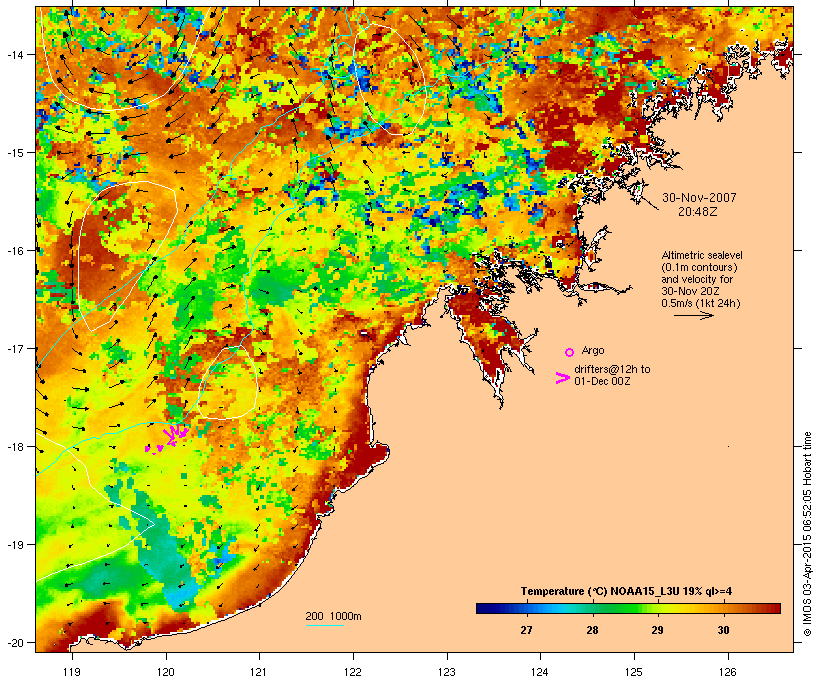The width and height of the screenshot is (820, 680).
Task: Click the date label 30-Nov-2007
Action: tap(699, 198)
